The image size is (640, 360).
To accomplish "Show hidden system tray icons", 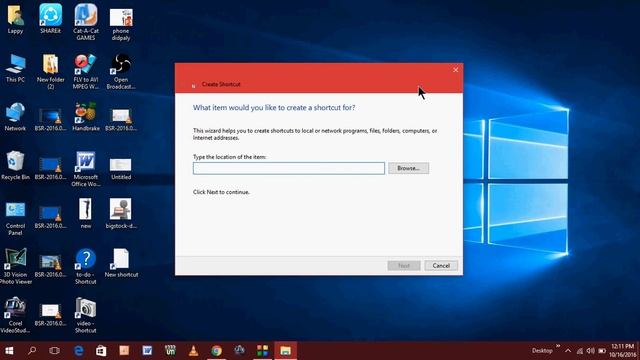I will [568, 351].
